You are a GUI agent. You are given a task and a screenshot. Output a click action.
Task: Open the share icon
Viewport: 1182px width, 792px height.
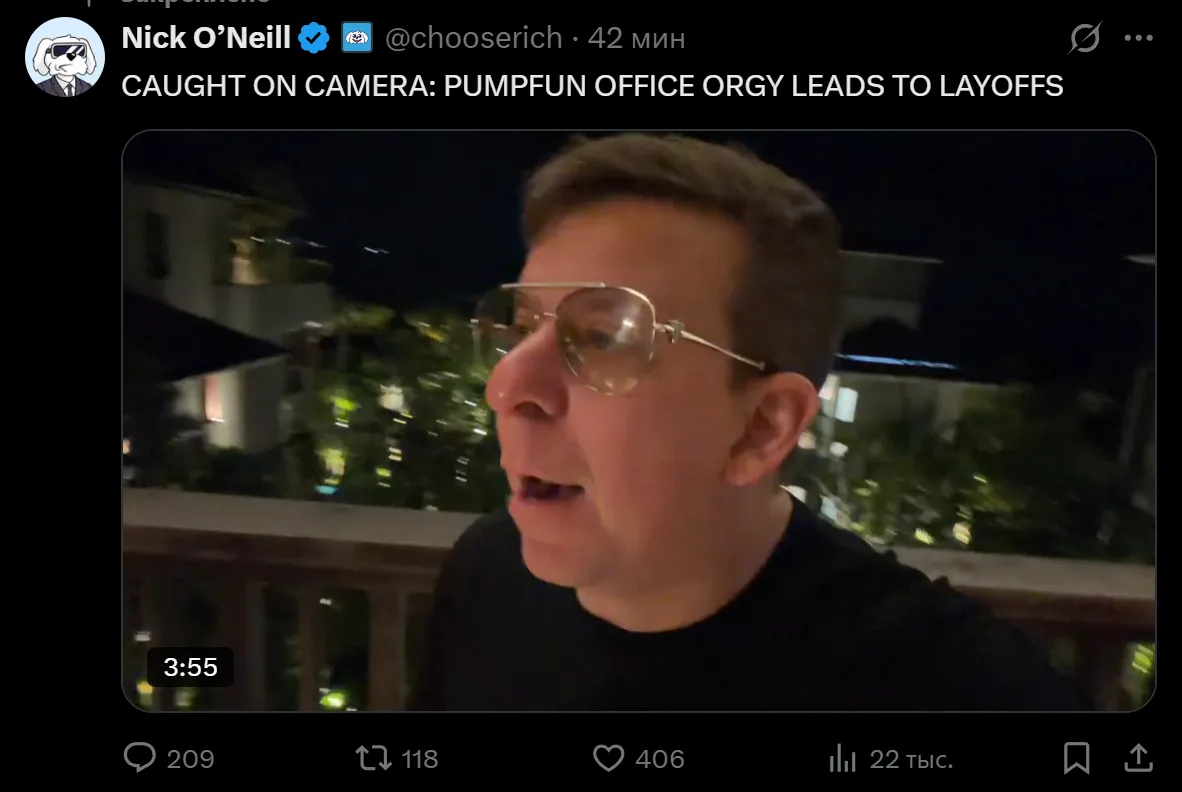click(1136, 759)
